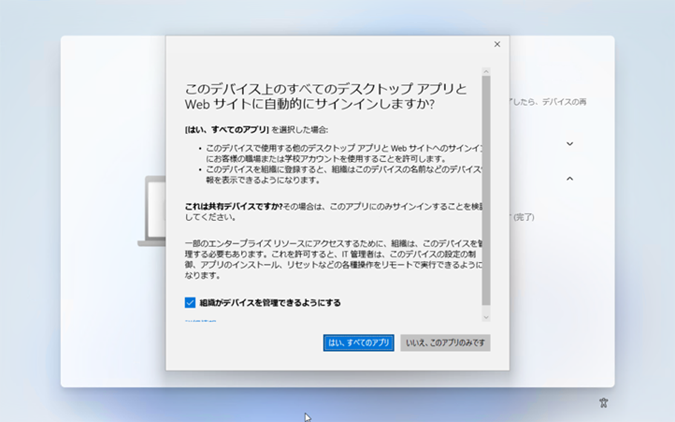Click the bold [はい、すべてのアプリ] text in the body
Viewport: 675px width, 422px height.
click(x=227, y=130)
